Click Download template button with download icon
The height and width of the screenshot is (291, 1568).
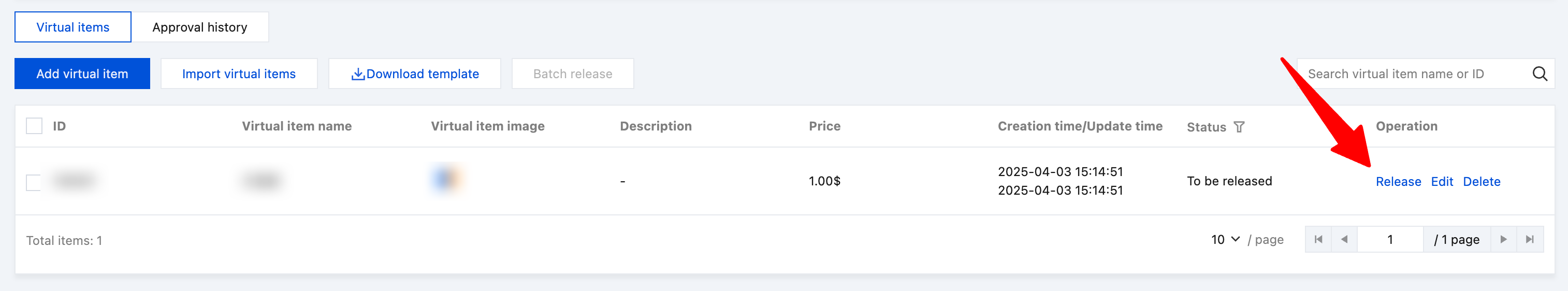pos(414,74)
